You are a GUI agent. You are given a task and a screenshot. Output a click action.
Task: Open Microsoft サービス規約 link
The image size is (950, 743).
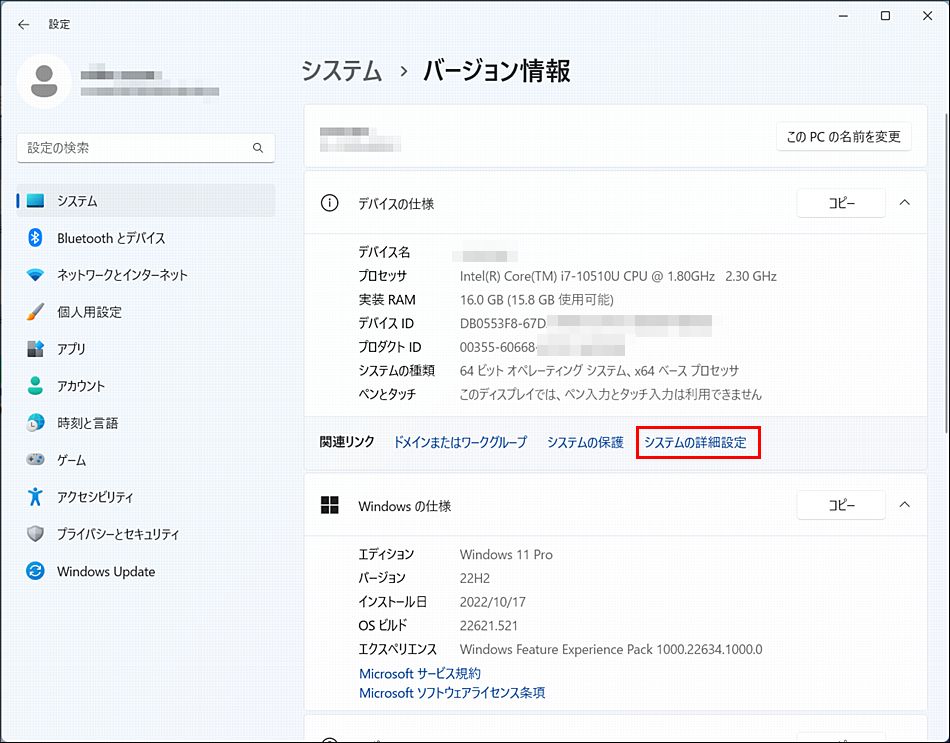coord(419,673)
